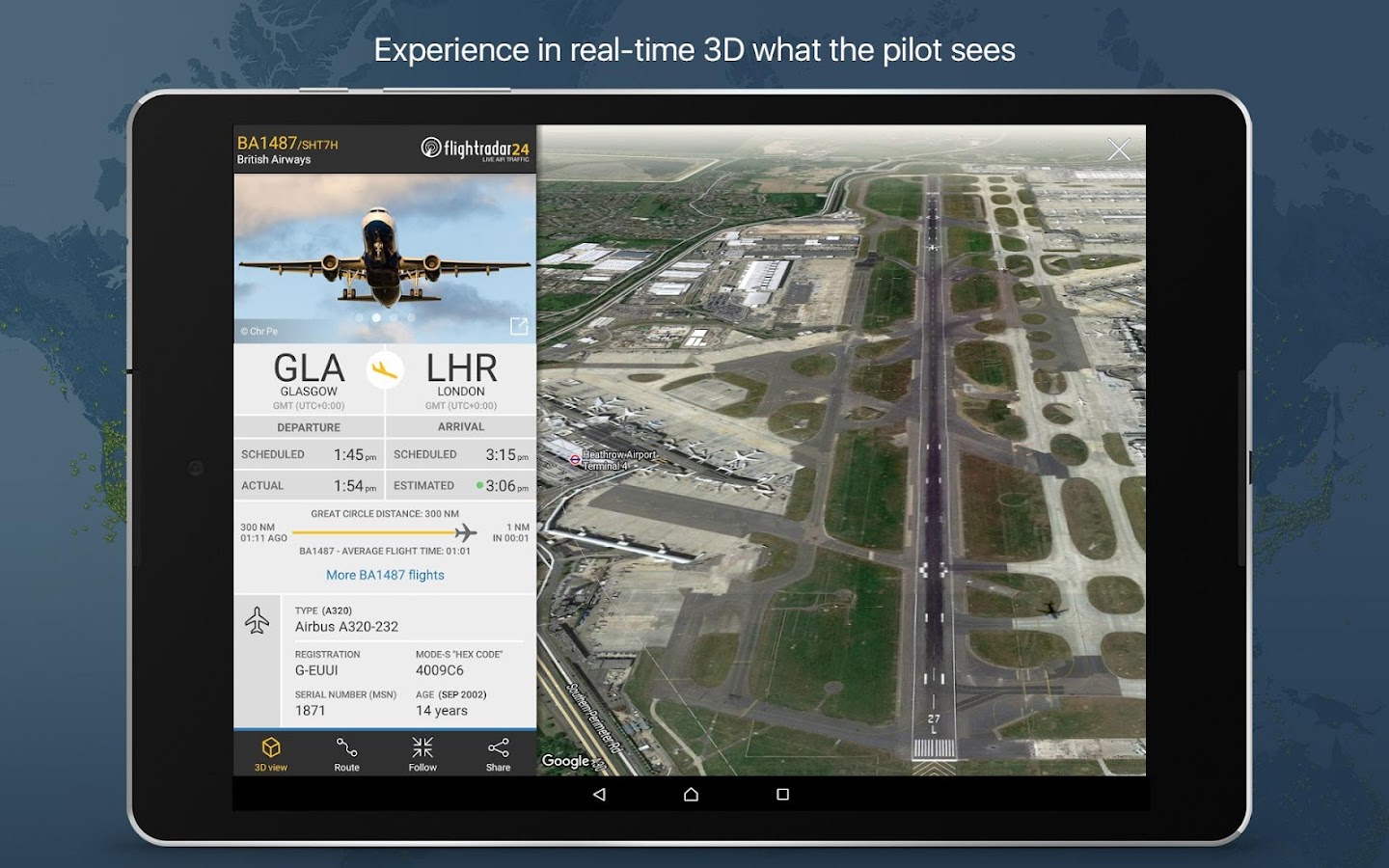Screen dimensions: 1389x868
Task: Show the flight Route
Action: (x=346, y=753)
